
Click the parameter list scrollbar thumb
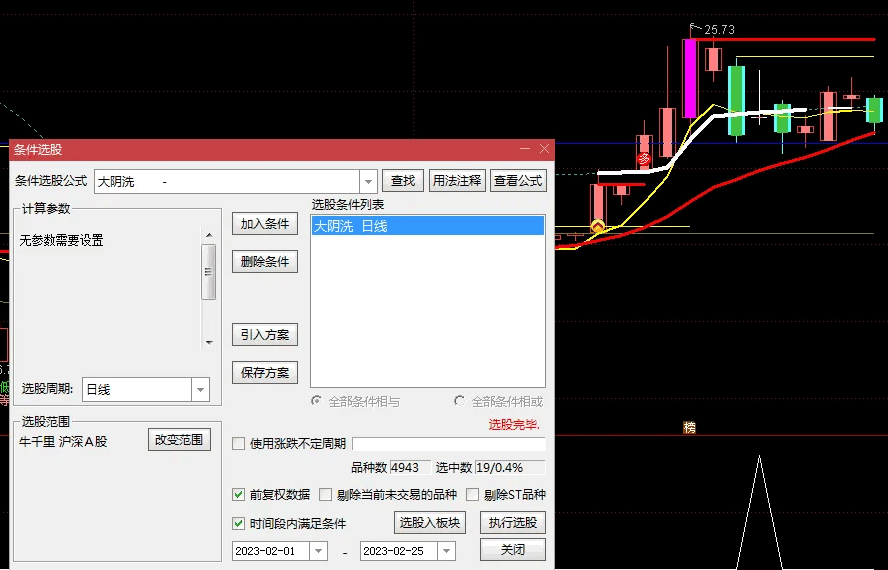tap(208, 272)
